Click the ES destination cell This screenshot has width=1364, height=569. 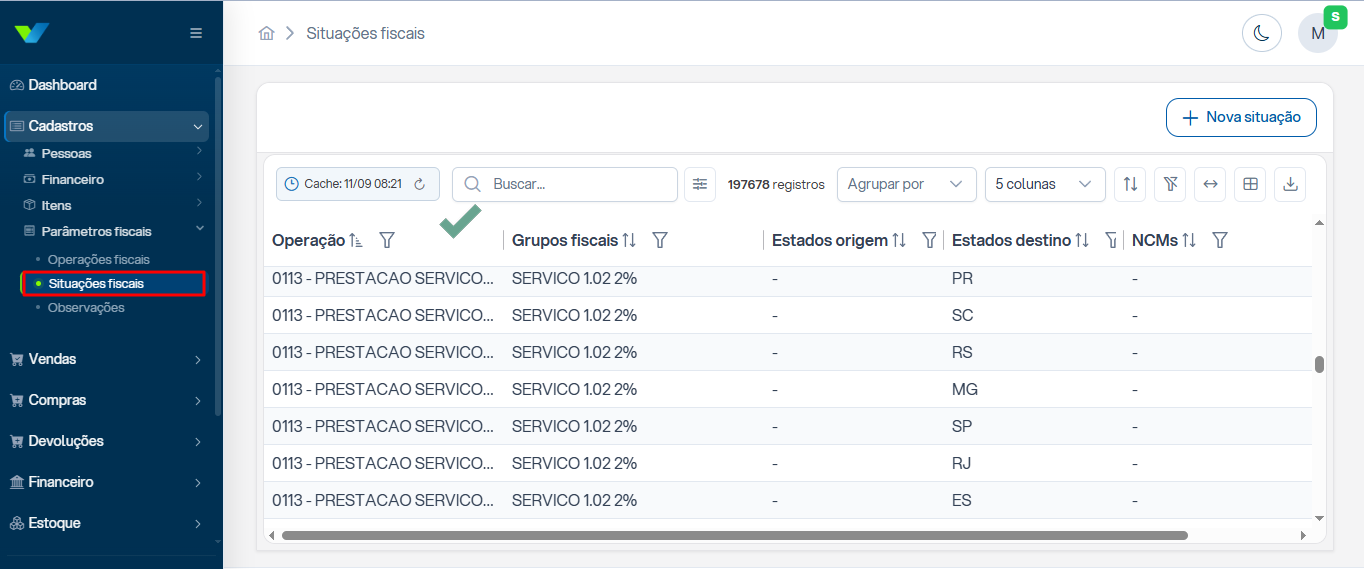(962, 500)
